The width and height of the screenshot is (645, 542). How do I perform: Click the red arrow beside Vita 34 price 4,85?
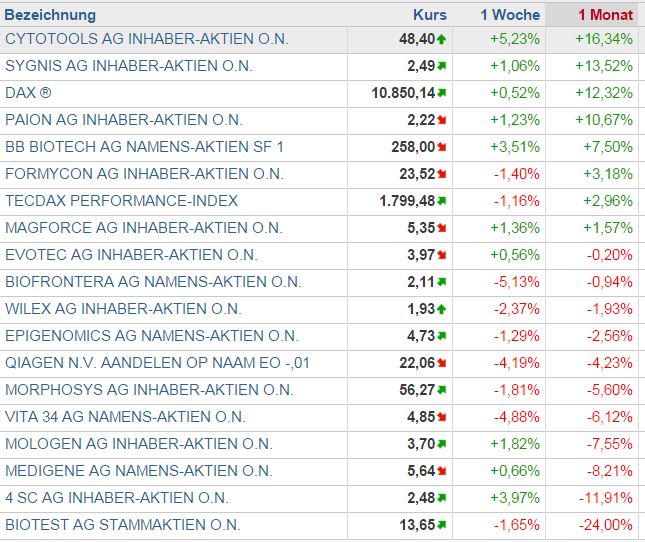point(441,417)
